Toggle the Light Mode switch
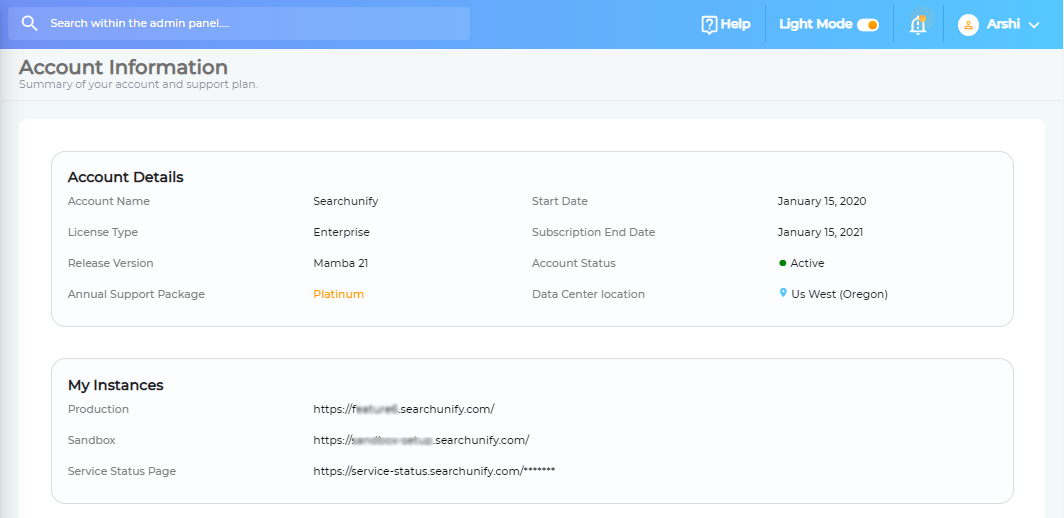This screenshot has width=1064, height=518. pos(868,24)
